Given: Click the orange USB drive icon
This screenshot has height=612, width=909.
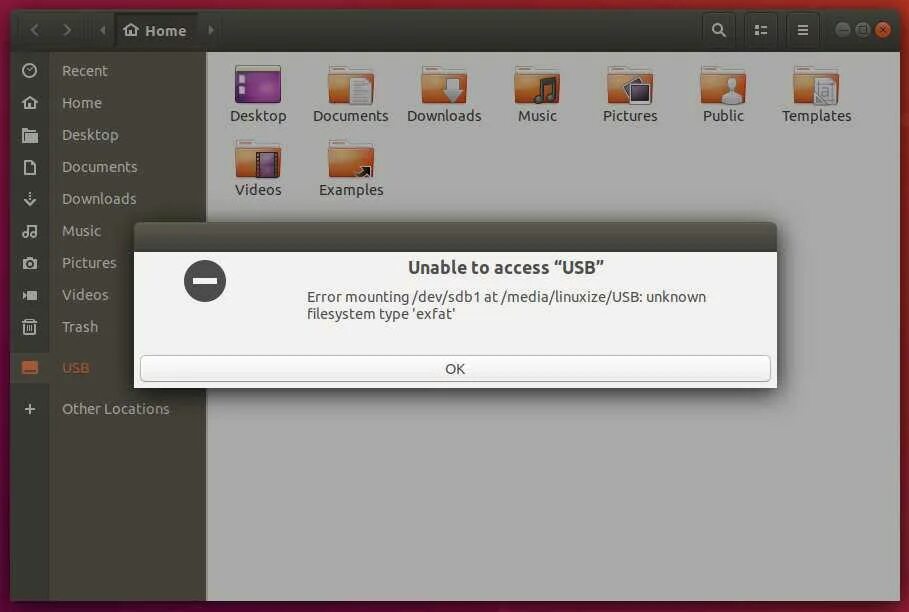Looking at the screenshot, I should (x=30, y=367).
